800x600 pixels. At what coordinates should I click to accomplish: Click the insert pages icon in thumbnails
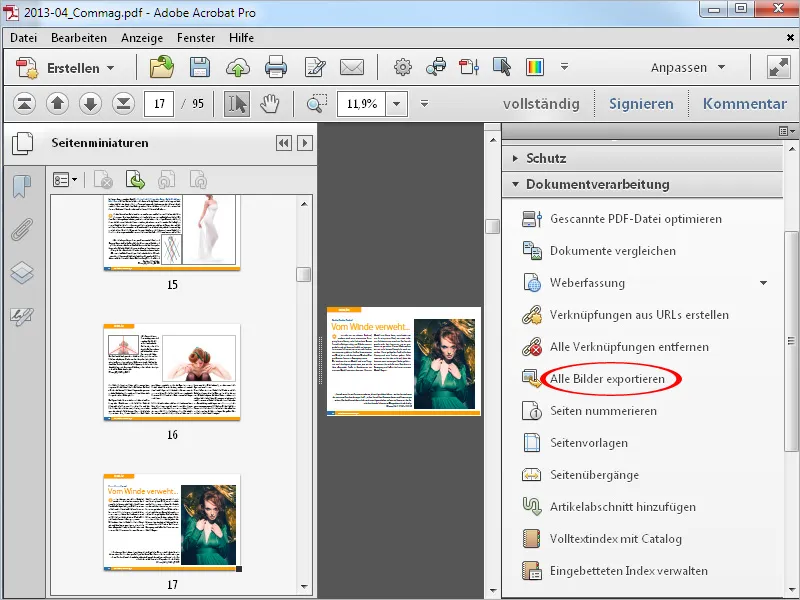pyautogui.click(x=135, y=180)
